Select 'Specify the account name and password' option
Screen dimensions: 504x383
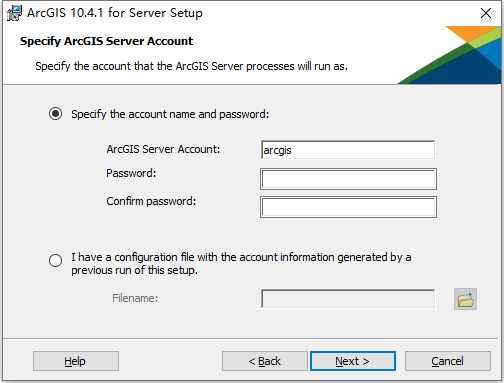pos(55,114)
